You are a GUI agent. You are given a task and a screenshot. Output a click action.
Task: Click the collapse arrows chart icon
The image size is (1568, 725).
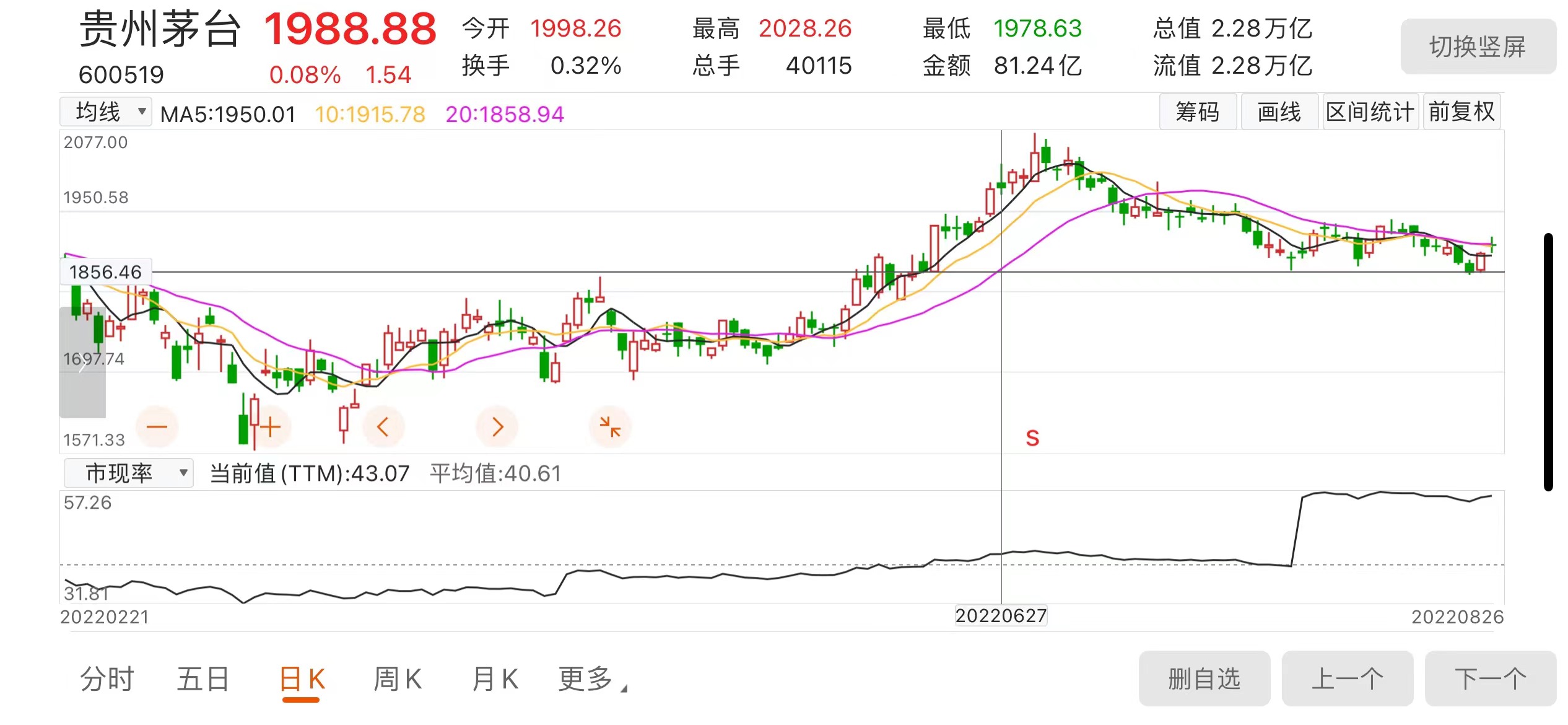pyautogui.click(x=610, y=426)
